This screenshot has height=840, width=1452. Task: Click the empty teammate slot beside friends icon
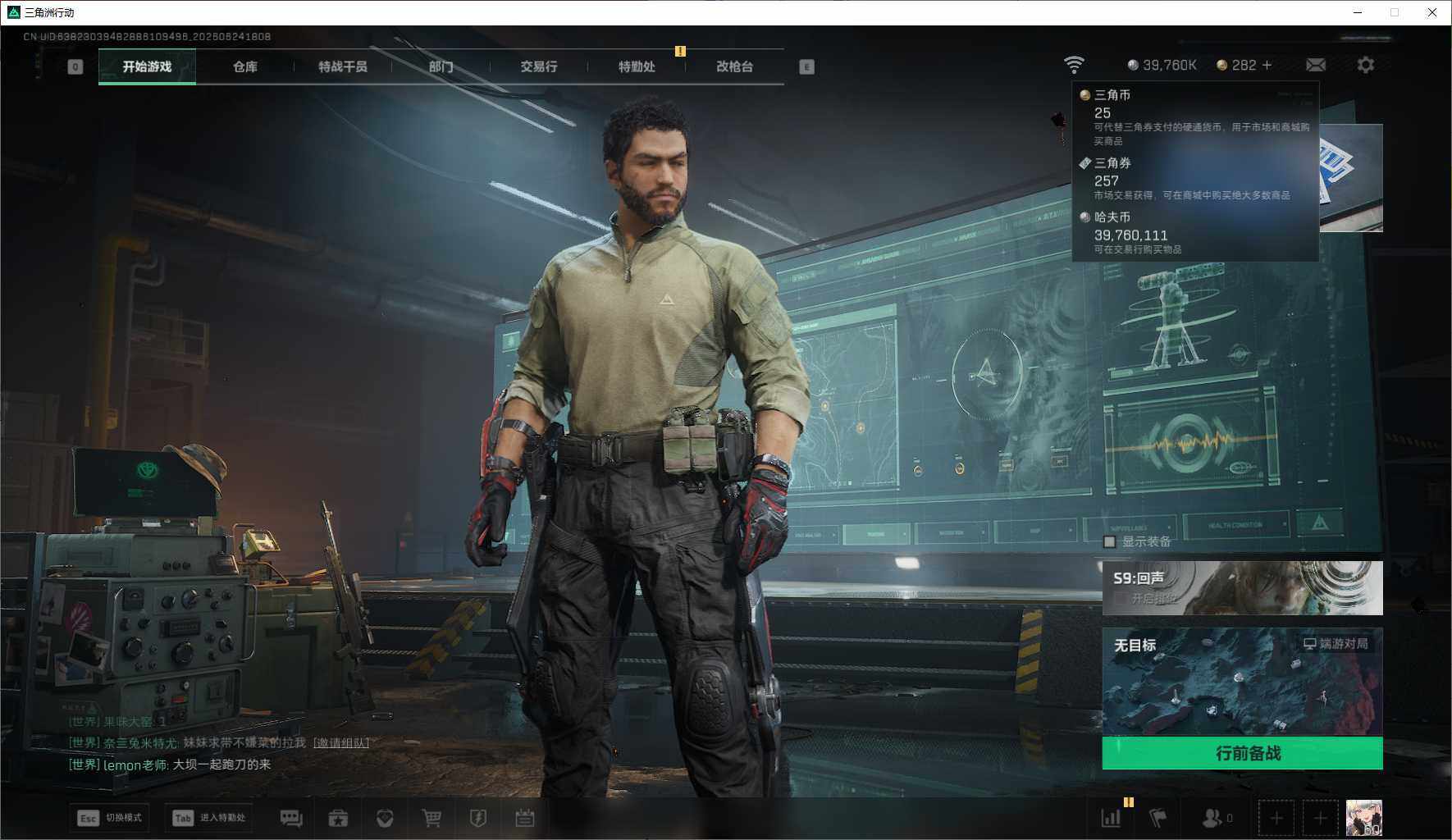[1276, 818]
